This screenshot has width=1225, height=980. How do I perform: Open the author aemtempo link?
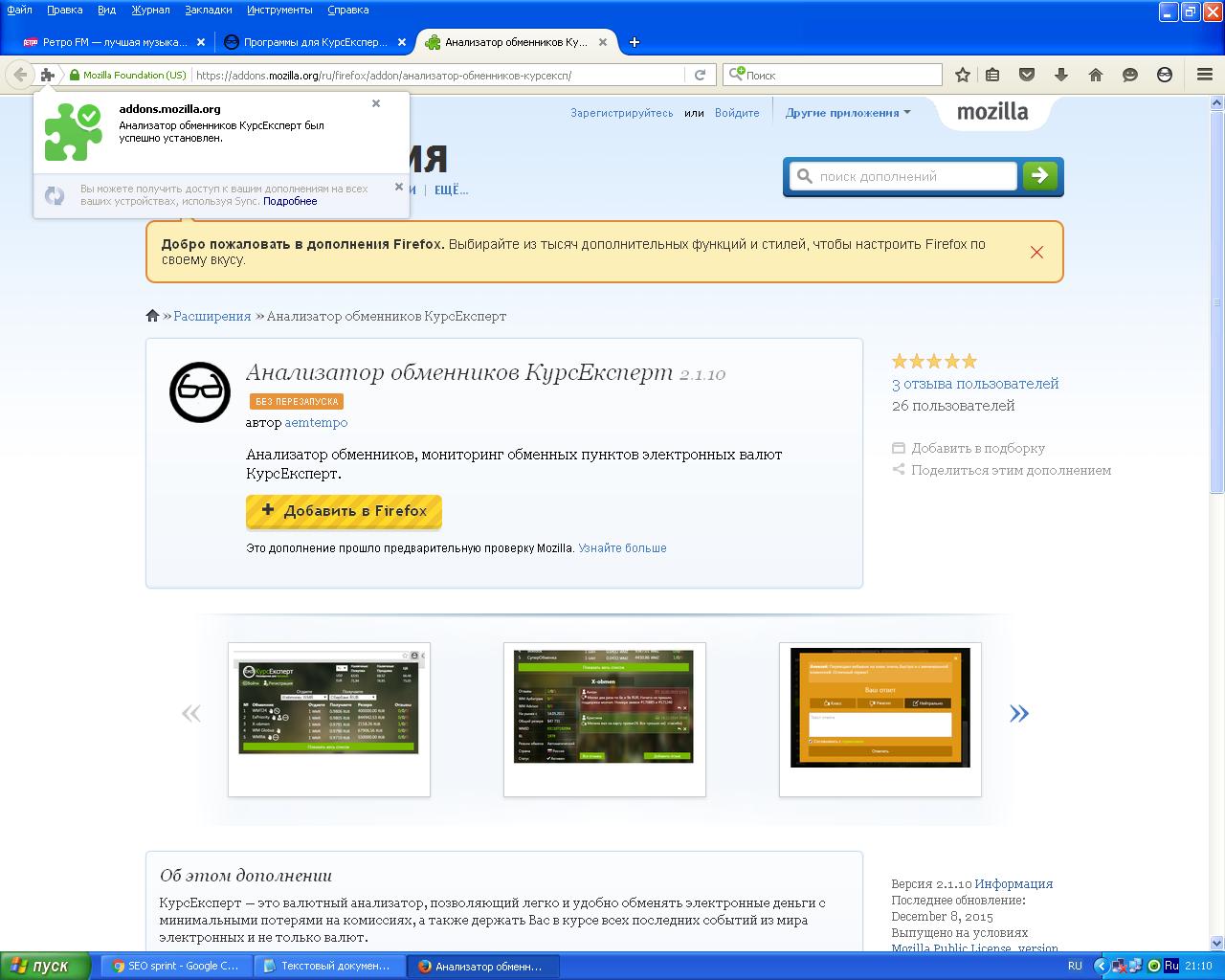(316, 422)
